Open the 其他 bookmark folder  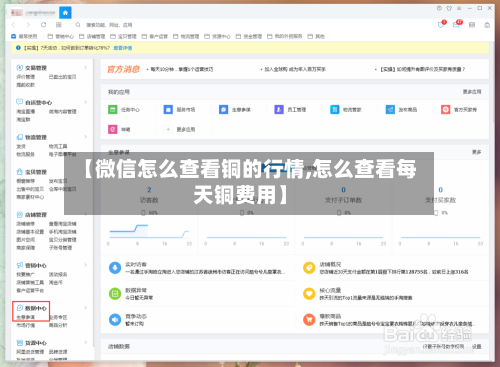[x=316, y=36]
